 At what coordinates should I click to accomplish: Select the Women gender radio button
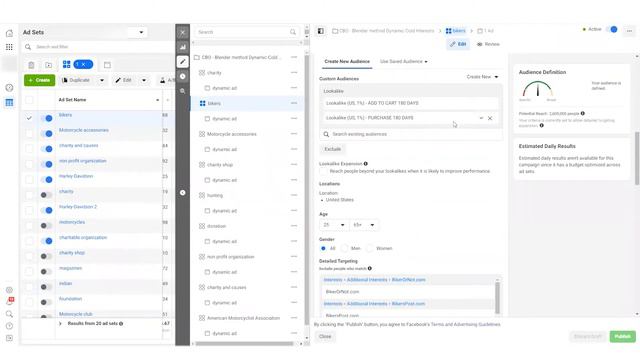pyautogui.click(x=369, y=248)
